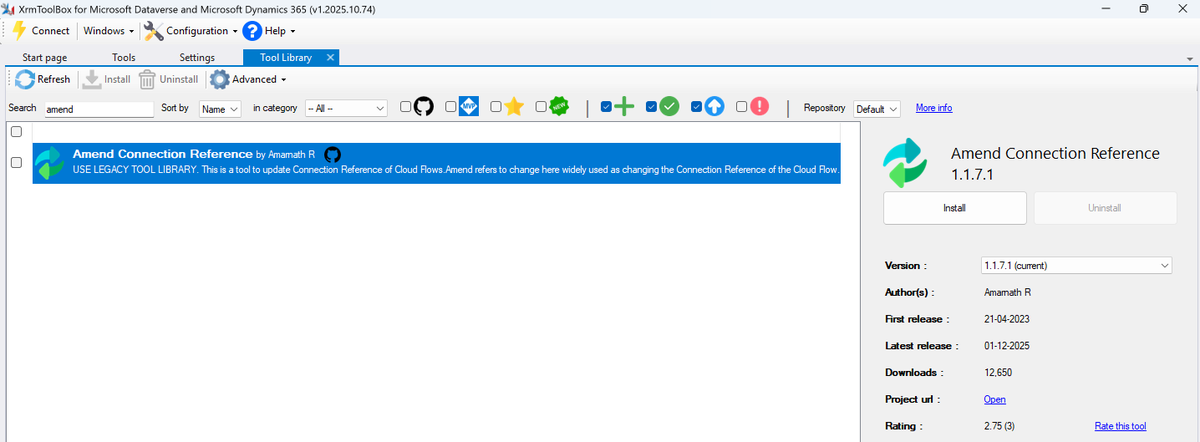Open the Windows dropdown menu
The image size is (1200, 442).
point(108,31)
